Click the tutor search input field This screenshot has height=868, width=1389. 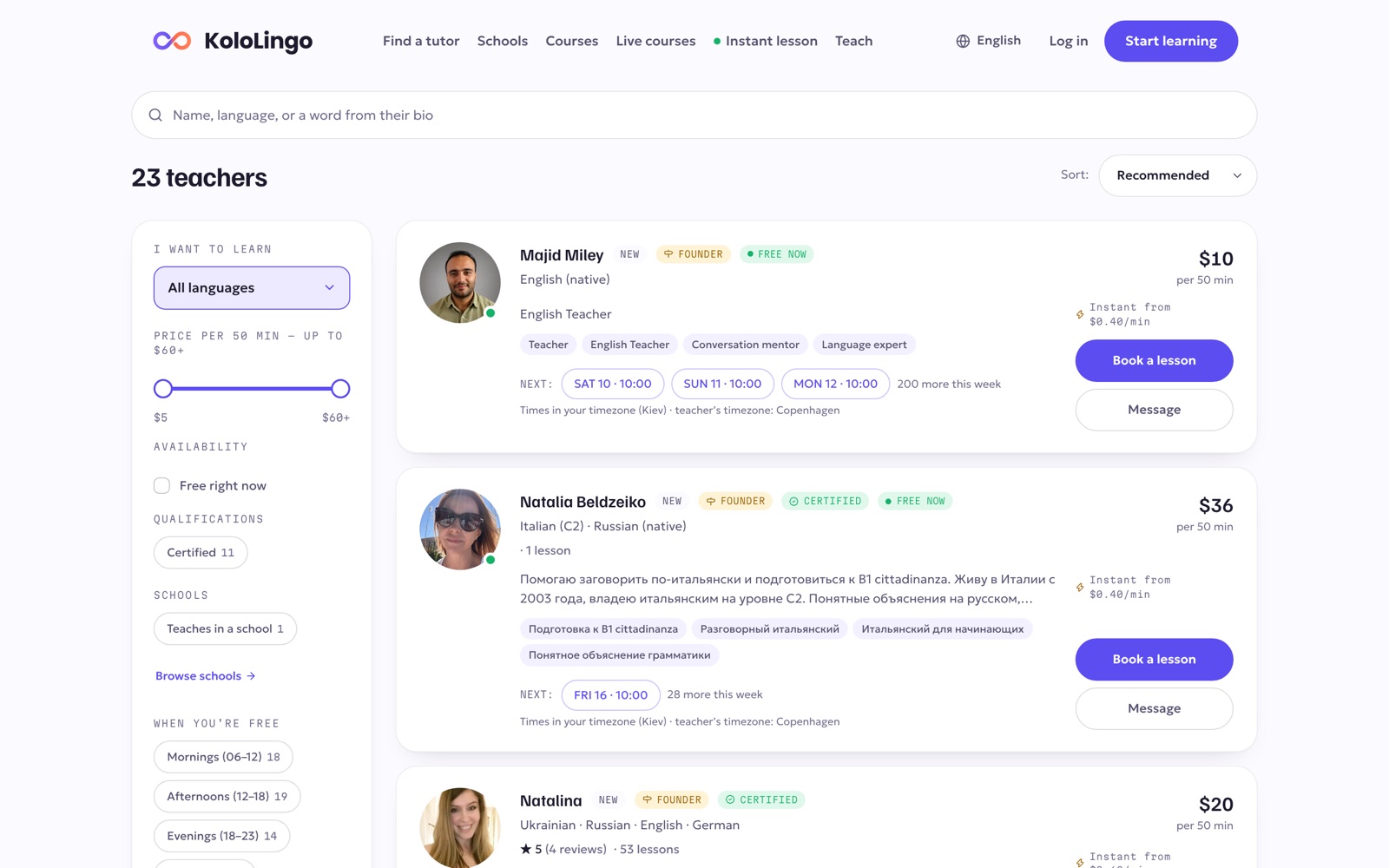point(694,115)
